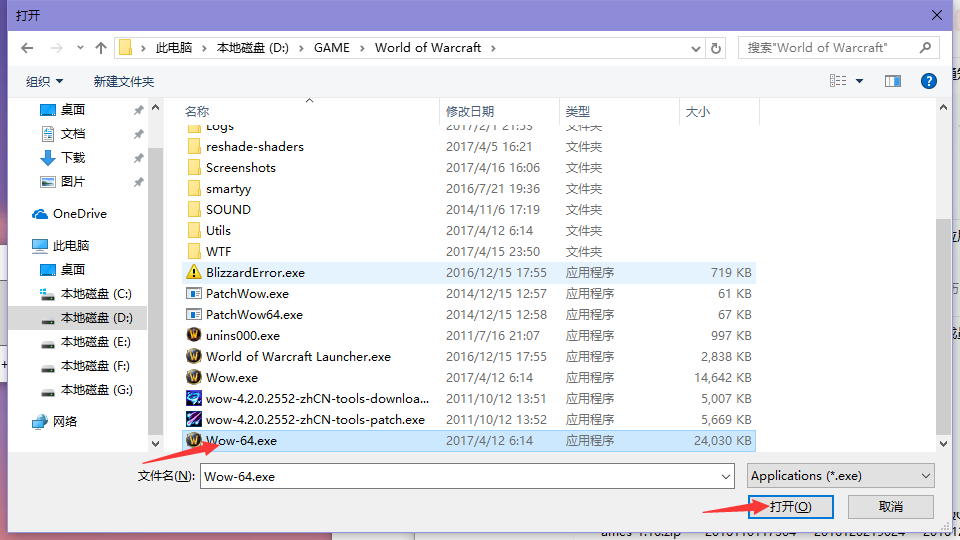Select the smartyy folder icon
This screenshot has width=960, height=540.
194,188
